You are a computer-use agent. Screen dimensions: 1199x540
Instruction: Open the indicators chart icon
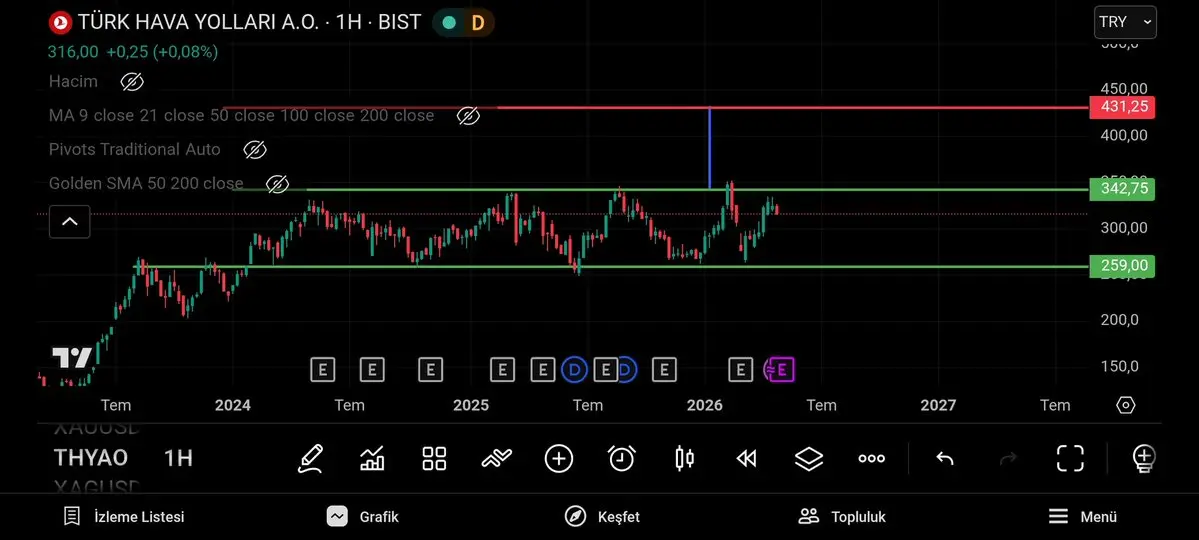tap(372, 459)
